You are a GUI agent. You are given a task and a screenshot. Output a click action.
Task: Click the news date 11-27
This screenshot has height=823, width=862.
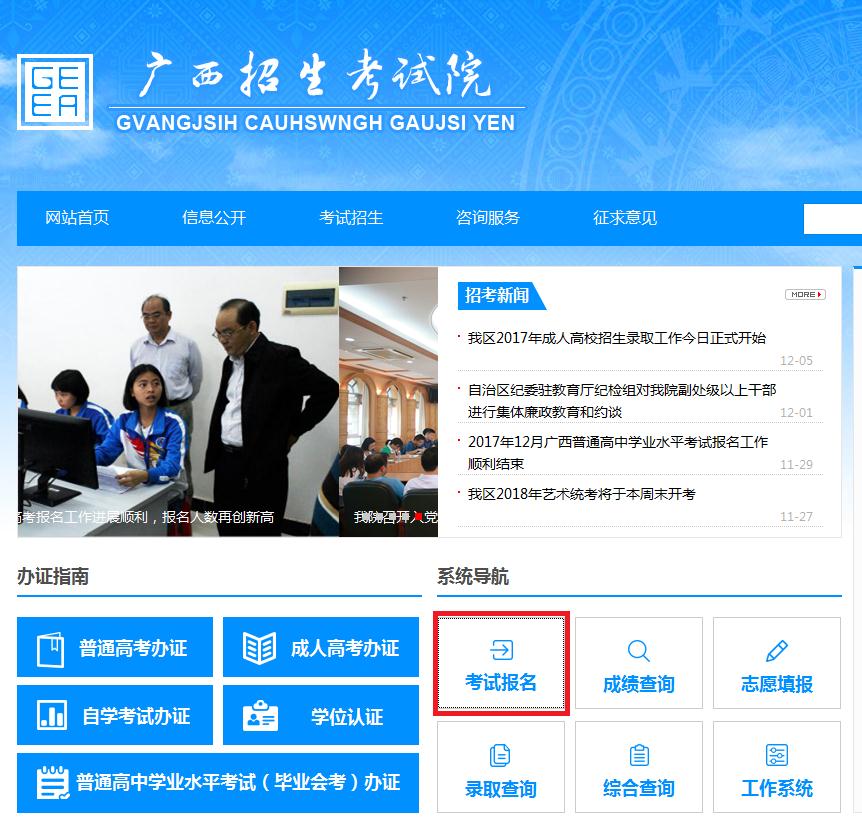pyautogui.click(x=796, y=517)
